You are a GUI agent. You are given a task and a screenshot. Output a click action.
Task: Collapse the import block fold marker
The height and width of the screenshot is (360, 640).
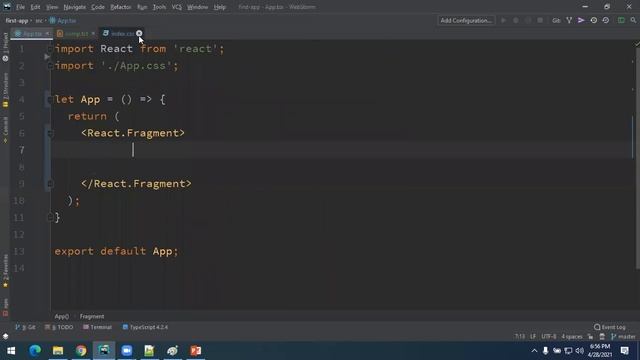50,49
